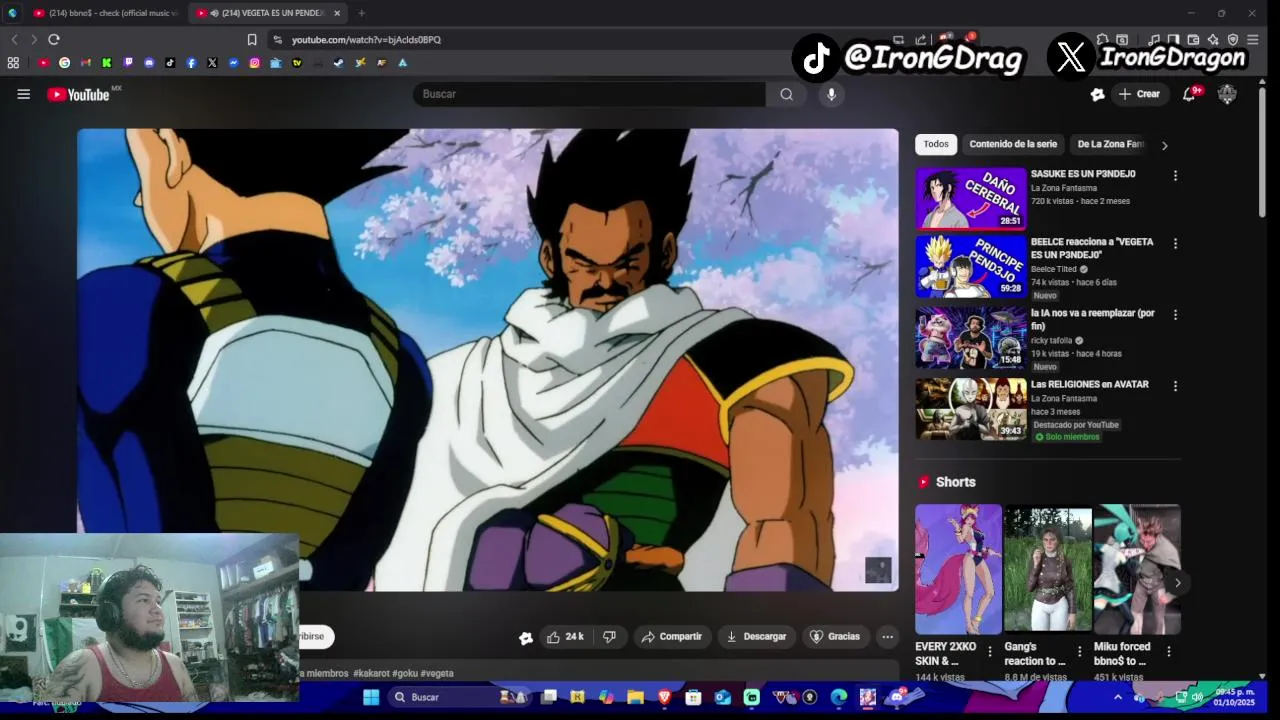This screenshot has width=1280, height=720.
Task: Start voice search with the microphone
Action: coord(831,94)
